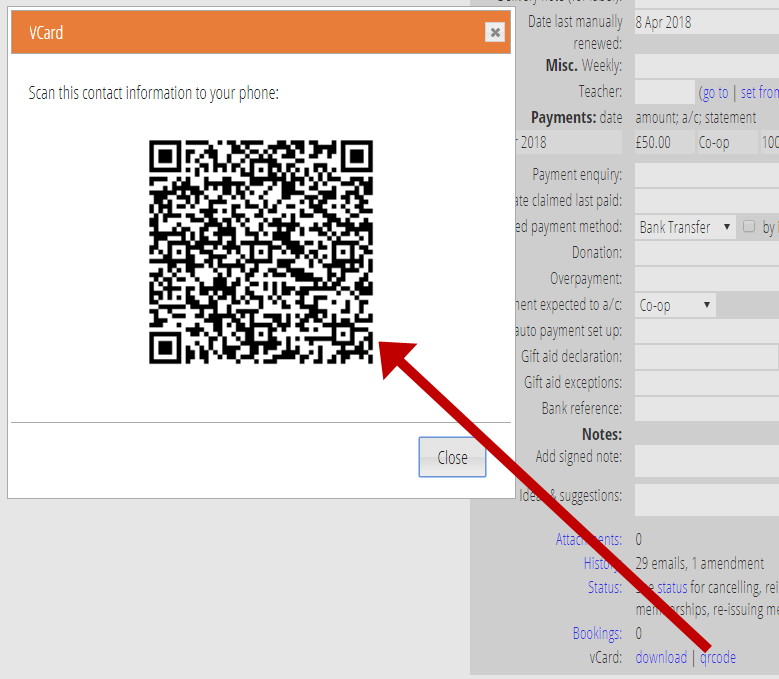
Task: Click the date last manually renewed field
Action: coord(707,22)
